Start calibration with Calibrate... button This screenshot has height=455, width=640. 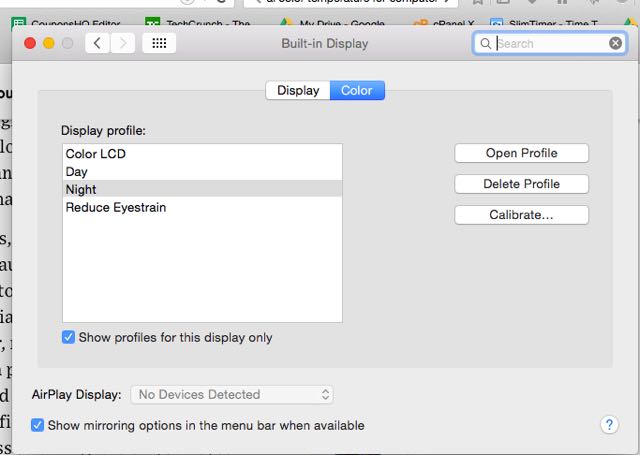521,215
